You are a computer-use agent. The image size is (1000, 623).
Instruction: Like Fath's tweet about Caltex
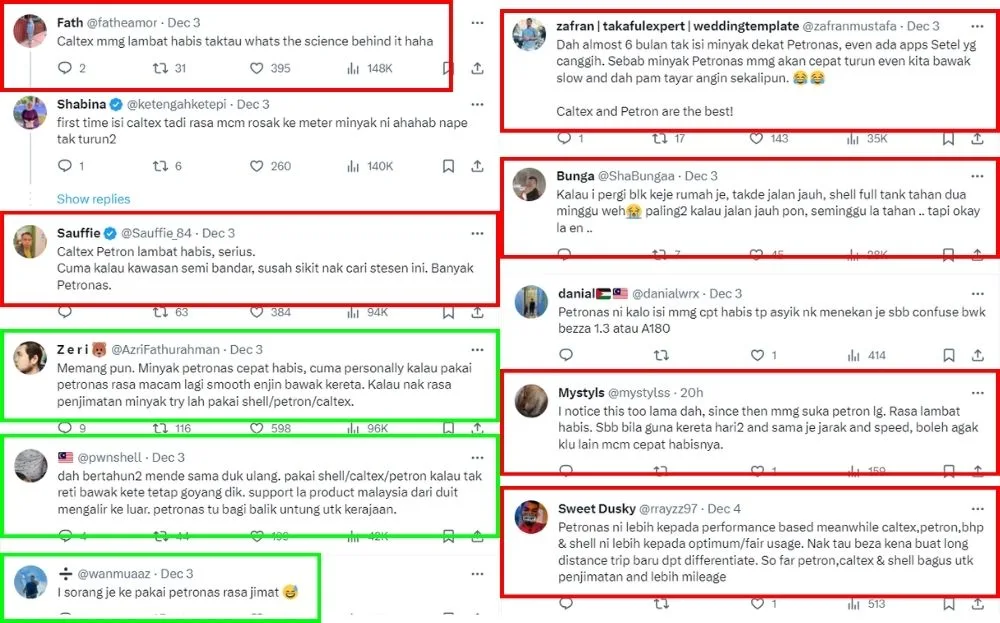[x=256, y=68]
